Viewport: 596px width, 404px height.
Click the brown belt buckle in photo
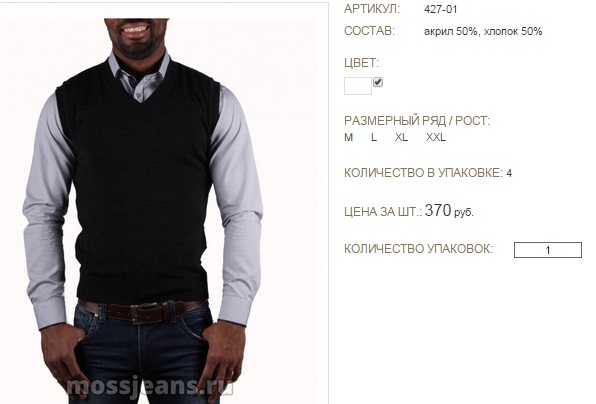pyautogui.click(x=144, y=313)
